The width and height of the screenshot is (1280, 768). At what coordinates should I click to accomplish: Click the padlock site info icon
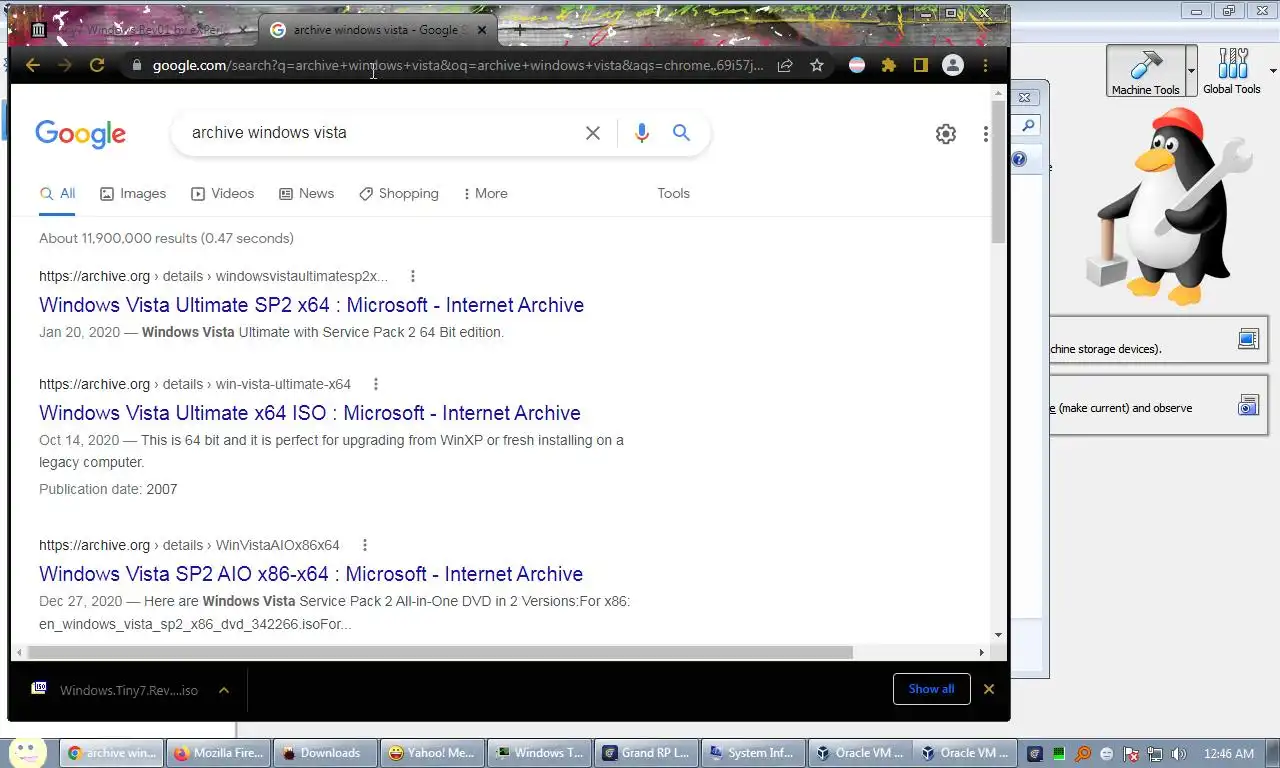pos(137,66)
